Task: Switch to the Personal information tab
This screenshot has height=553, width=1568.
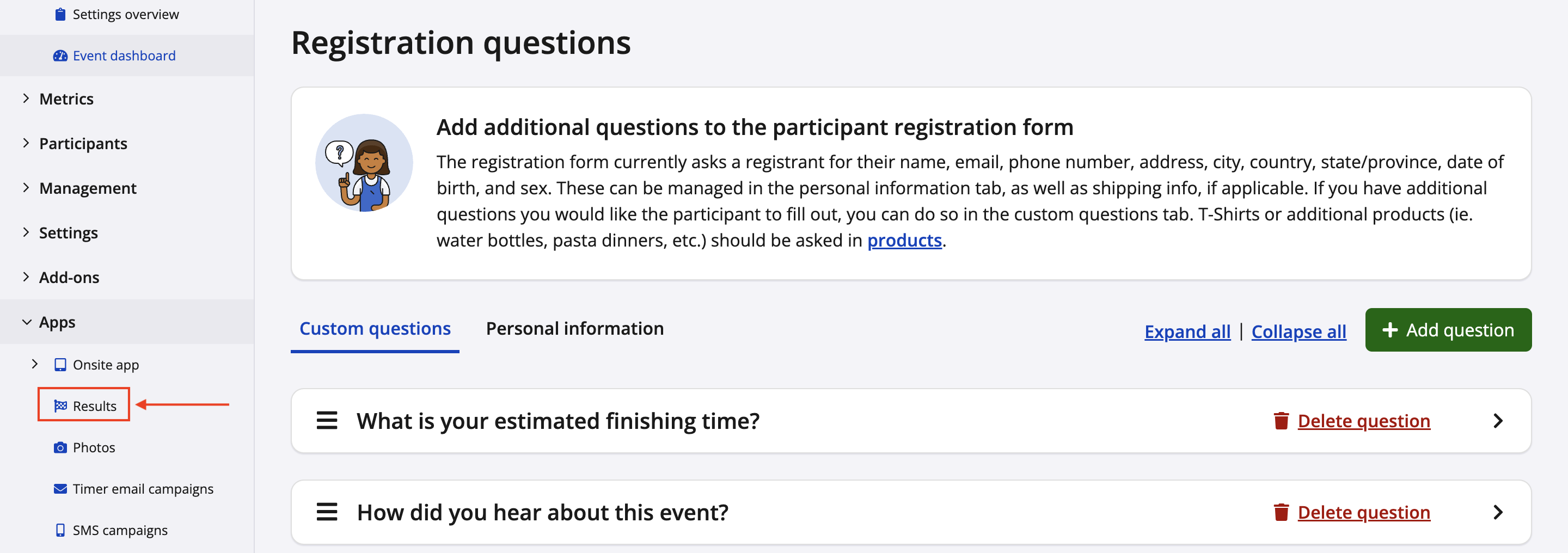Action: click(x=574, y=329)
